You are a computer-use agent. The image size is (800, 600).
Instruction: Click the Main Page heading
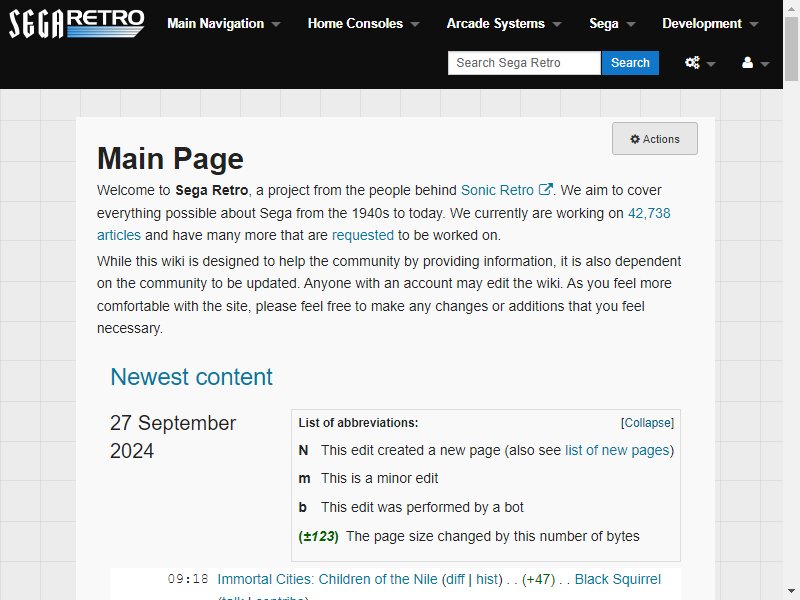click(x=170, y=158)
